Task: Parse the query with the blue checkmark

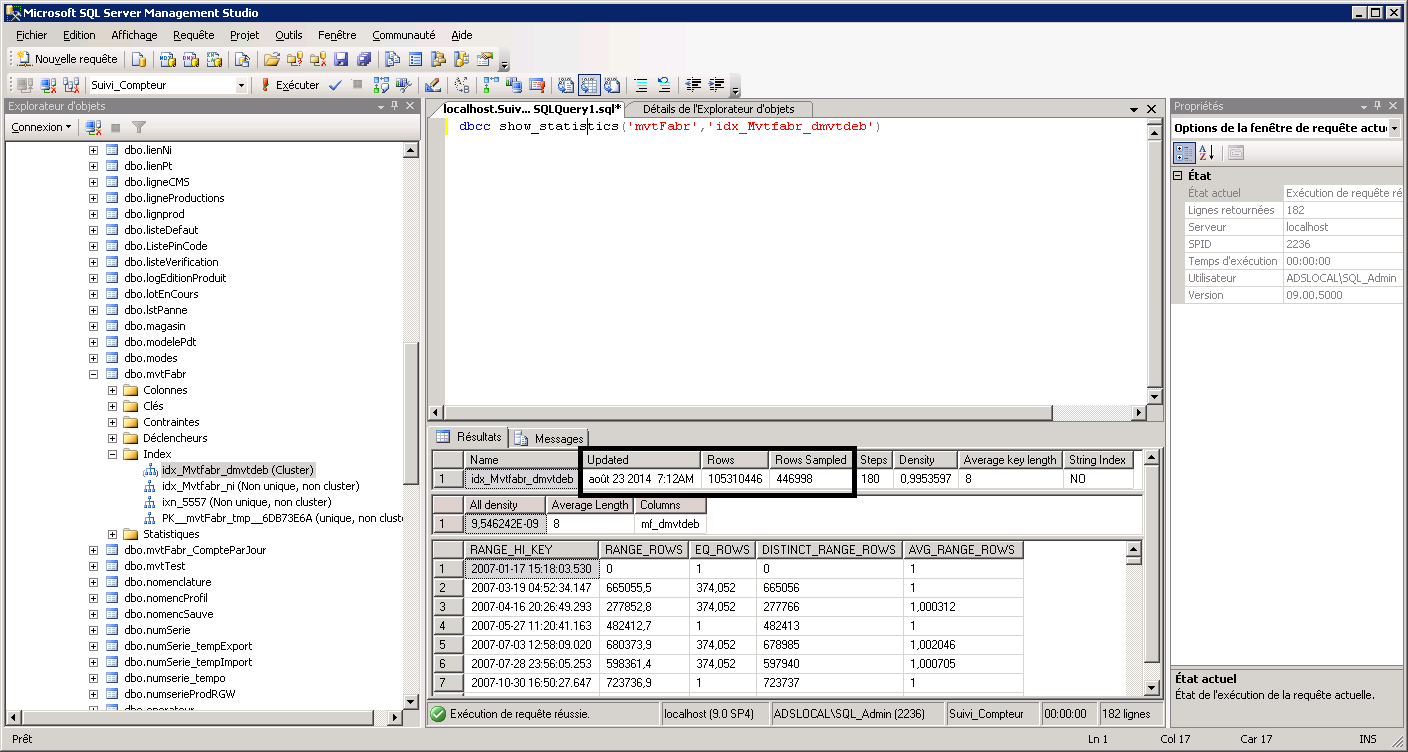Action: point(335,85)
